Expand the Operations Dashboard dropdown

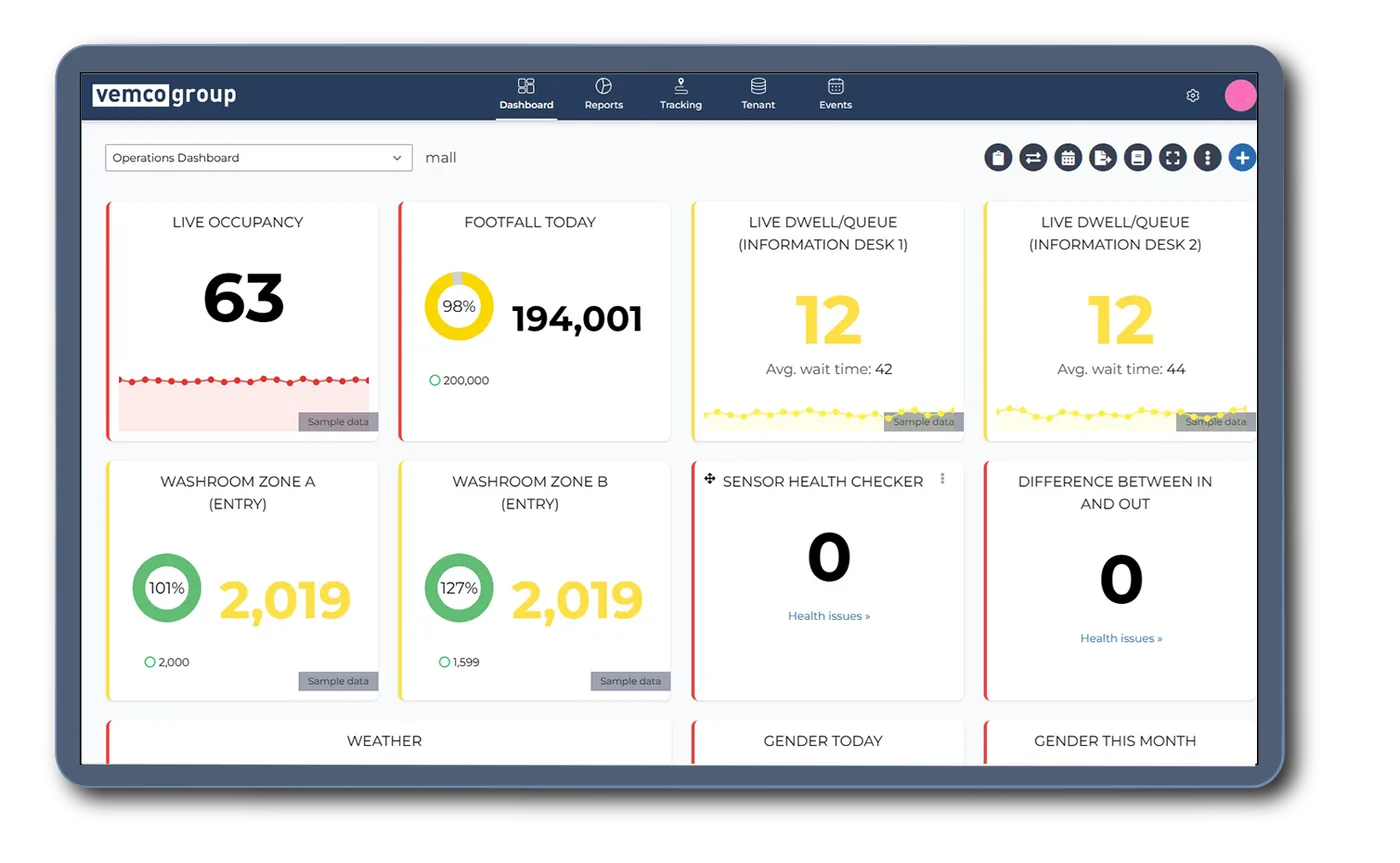(259, 158)
